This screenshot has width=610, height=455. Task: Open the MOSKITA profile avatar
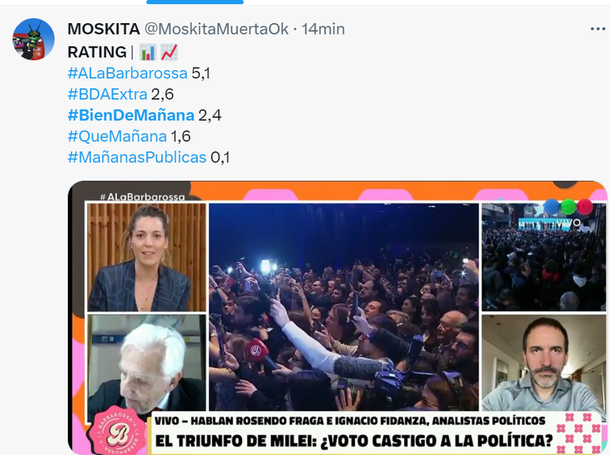point(33,39)
